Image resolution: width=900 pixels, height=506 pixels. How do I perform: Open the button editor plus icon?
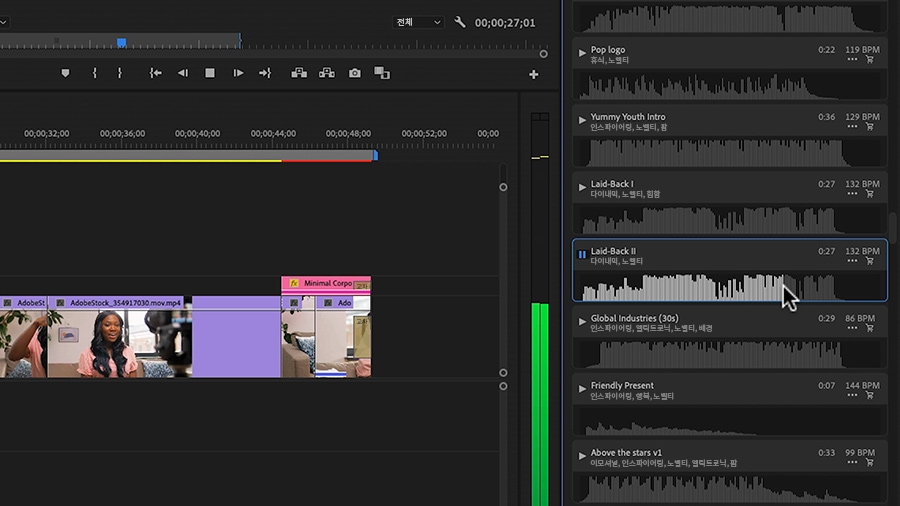coord(533,74)
